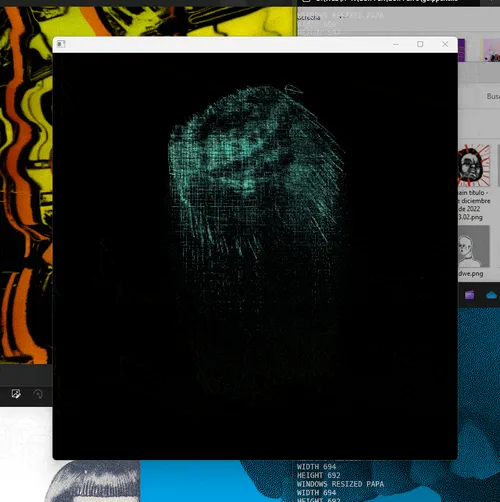Maximize the point cloud render window
The image size is (500, 502).
(420, 44)
